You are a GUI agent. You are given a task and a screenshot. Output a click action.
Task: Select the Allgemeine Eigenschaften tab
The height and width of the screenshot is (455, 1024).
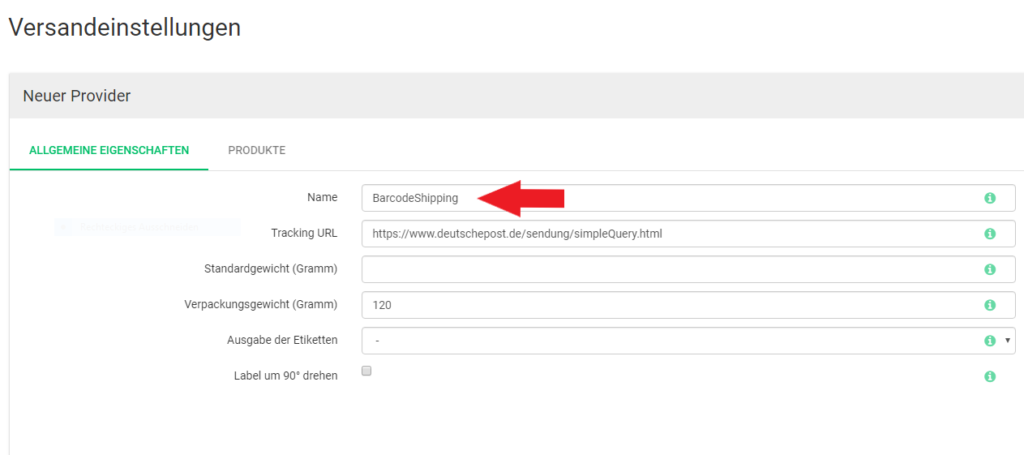109,150
